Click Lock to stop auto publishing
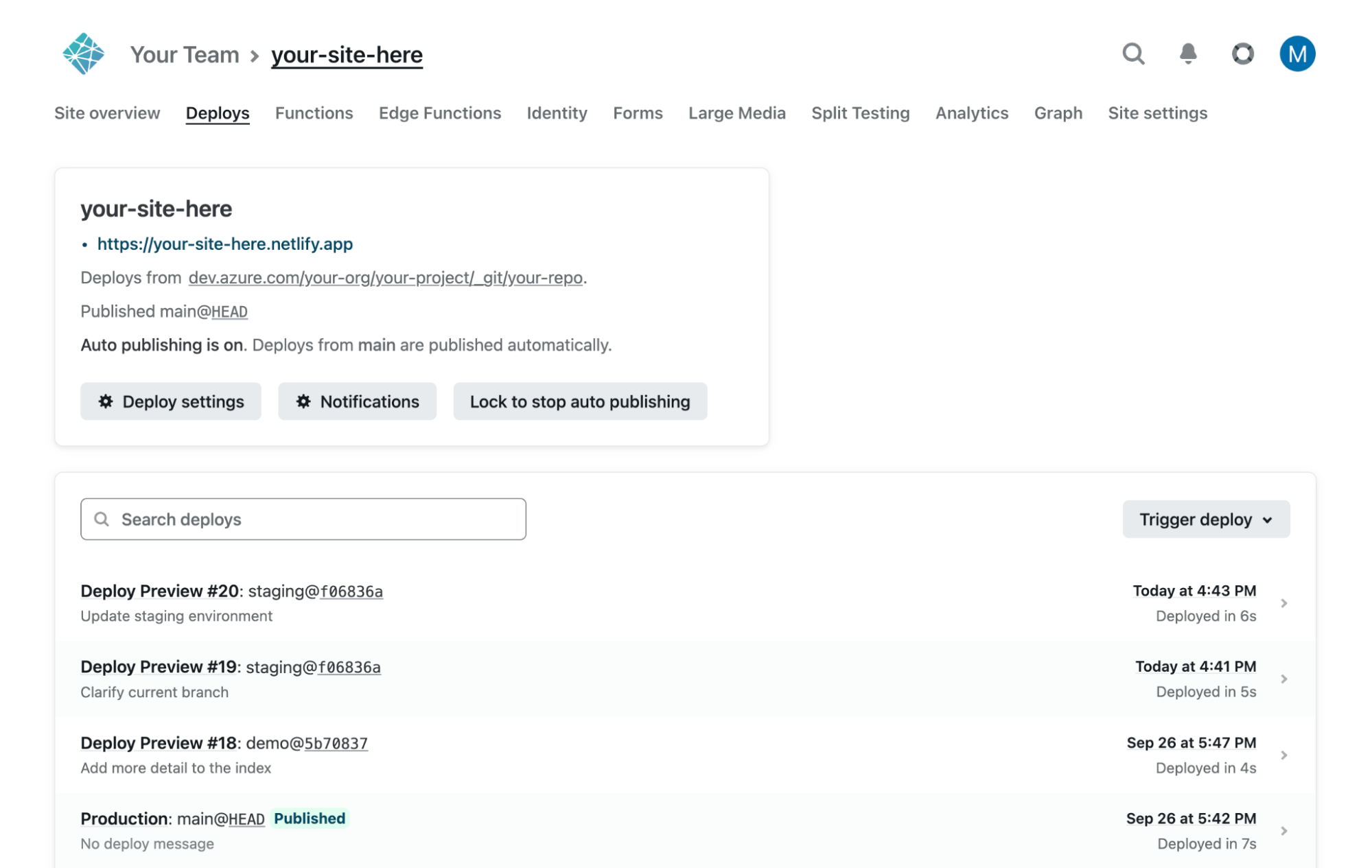Viewport: 1372px width, 868px height. pos(579,401)
